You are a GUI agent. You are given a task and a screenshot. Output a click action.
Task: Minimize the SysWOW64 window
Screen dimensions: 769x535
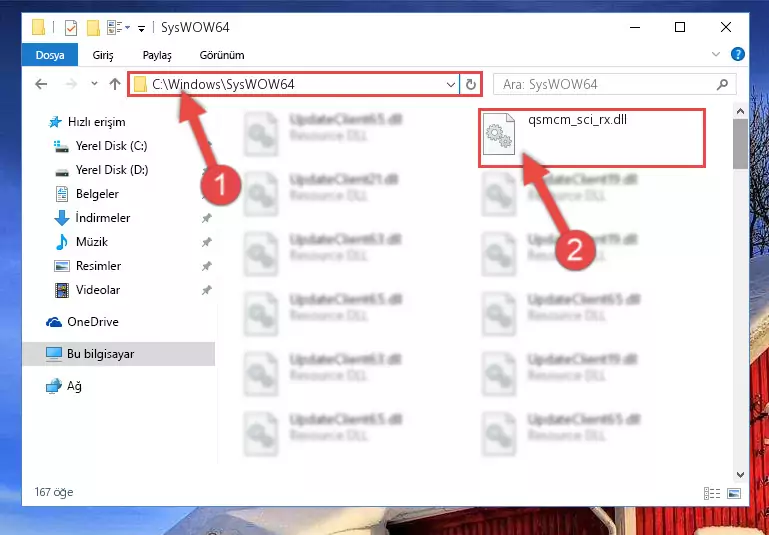click(x=635, y=27)
